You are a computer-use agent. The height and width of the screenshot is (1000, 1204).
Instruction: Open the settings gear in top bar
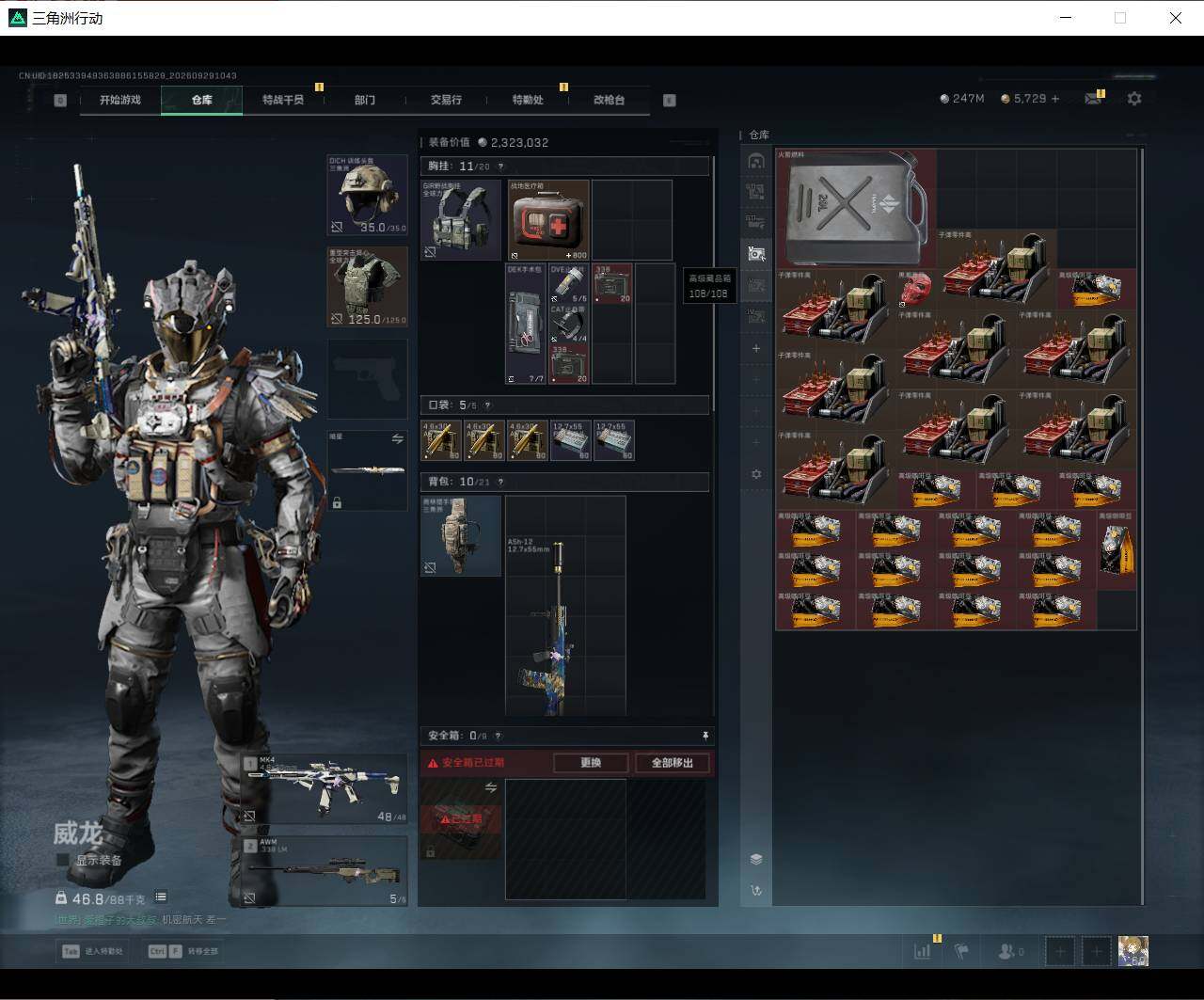(1134, 98)
